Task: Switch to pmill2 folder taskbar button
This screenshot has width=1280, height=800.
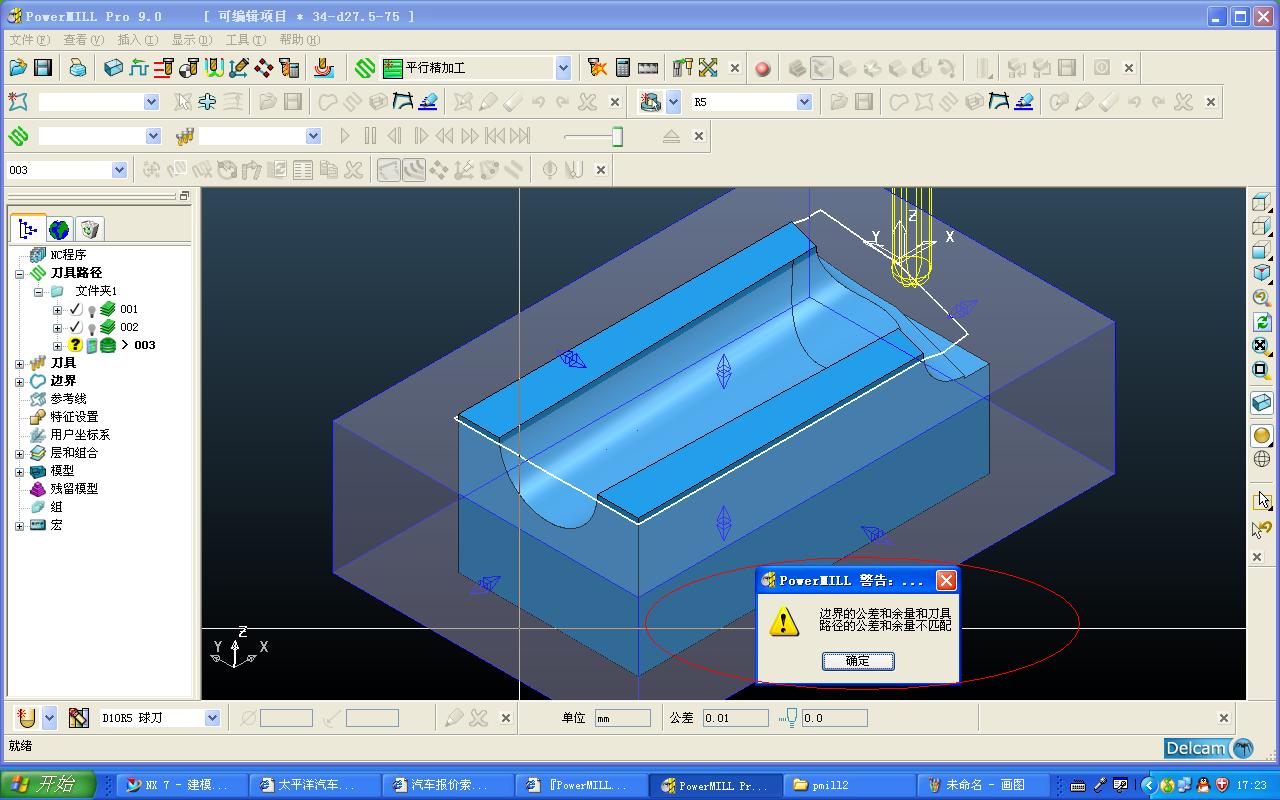Action: [x=850, y=785]
